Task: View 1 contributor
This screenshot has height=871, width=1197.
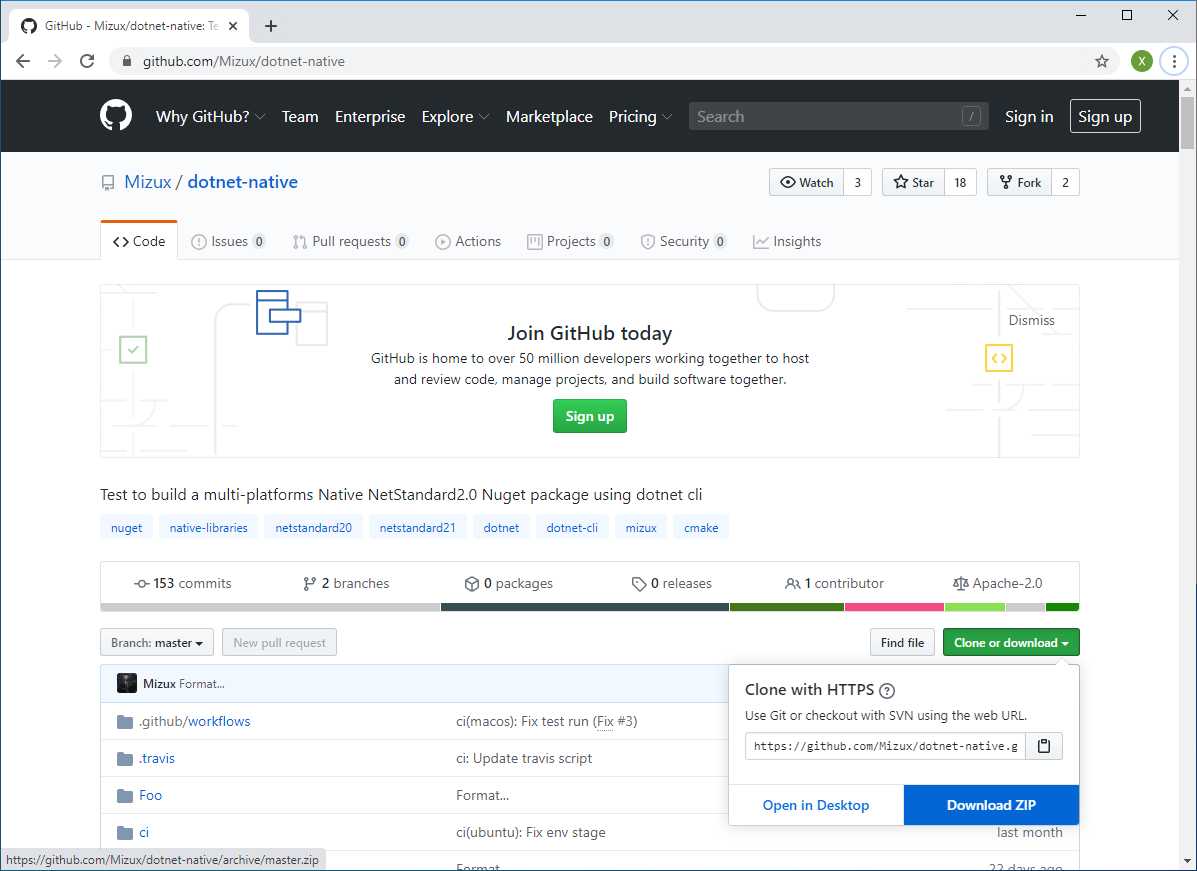Action: [x=834, y=583]
